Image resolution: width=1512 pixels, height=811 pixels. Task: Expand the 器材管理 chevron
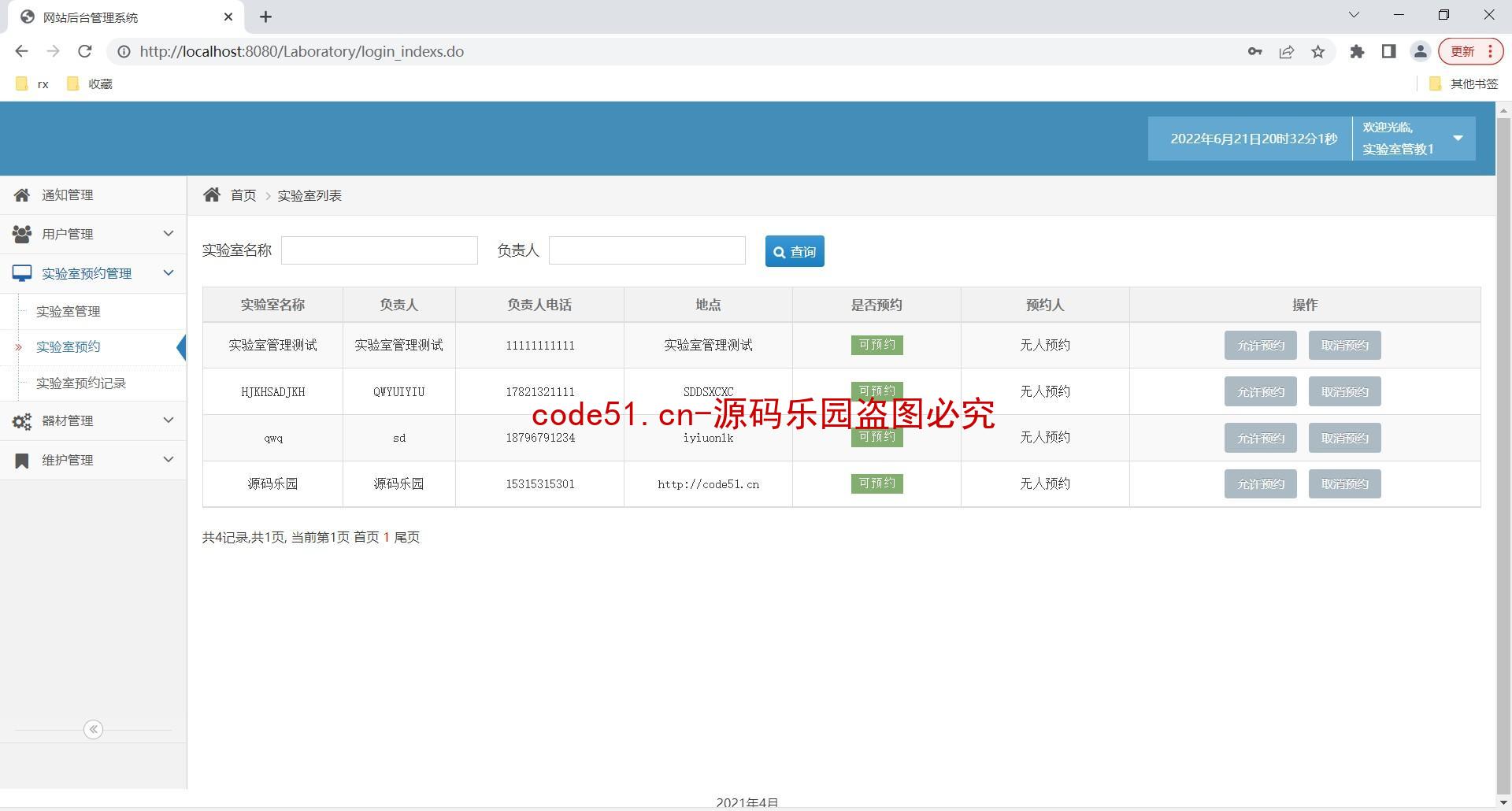[168, 420]
